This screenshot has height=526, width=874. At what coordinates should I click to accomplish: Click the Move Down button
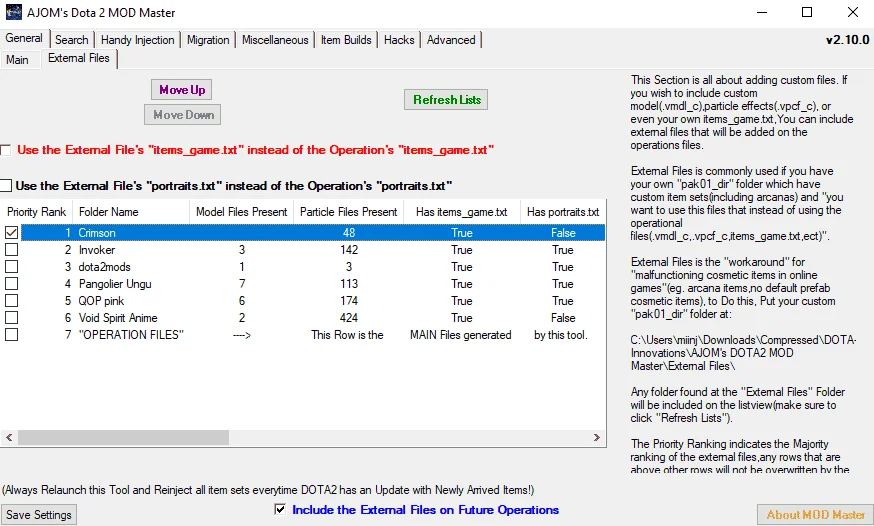pyautogui.click(x=183, y=115)
